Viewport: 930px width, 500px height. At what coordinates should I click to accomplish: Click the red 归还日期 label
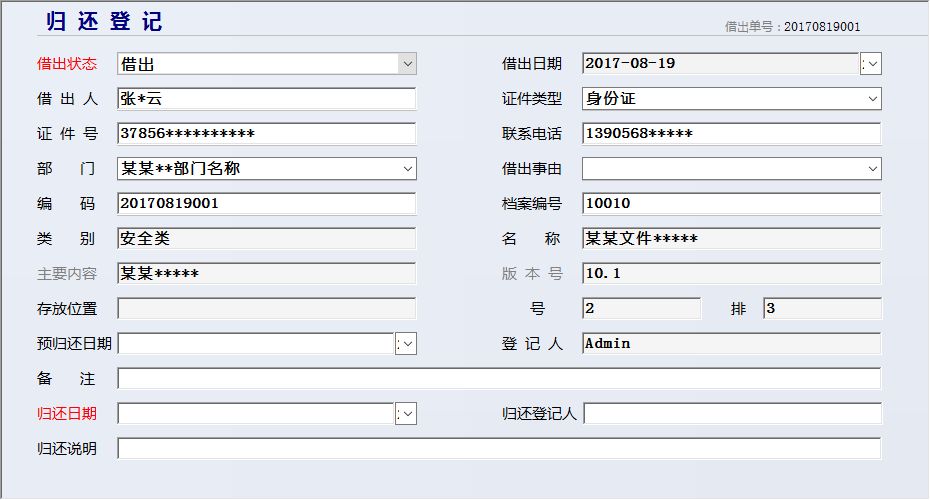point(66,413)
